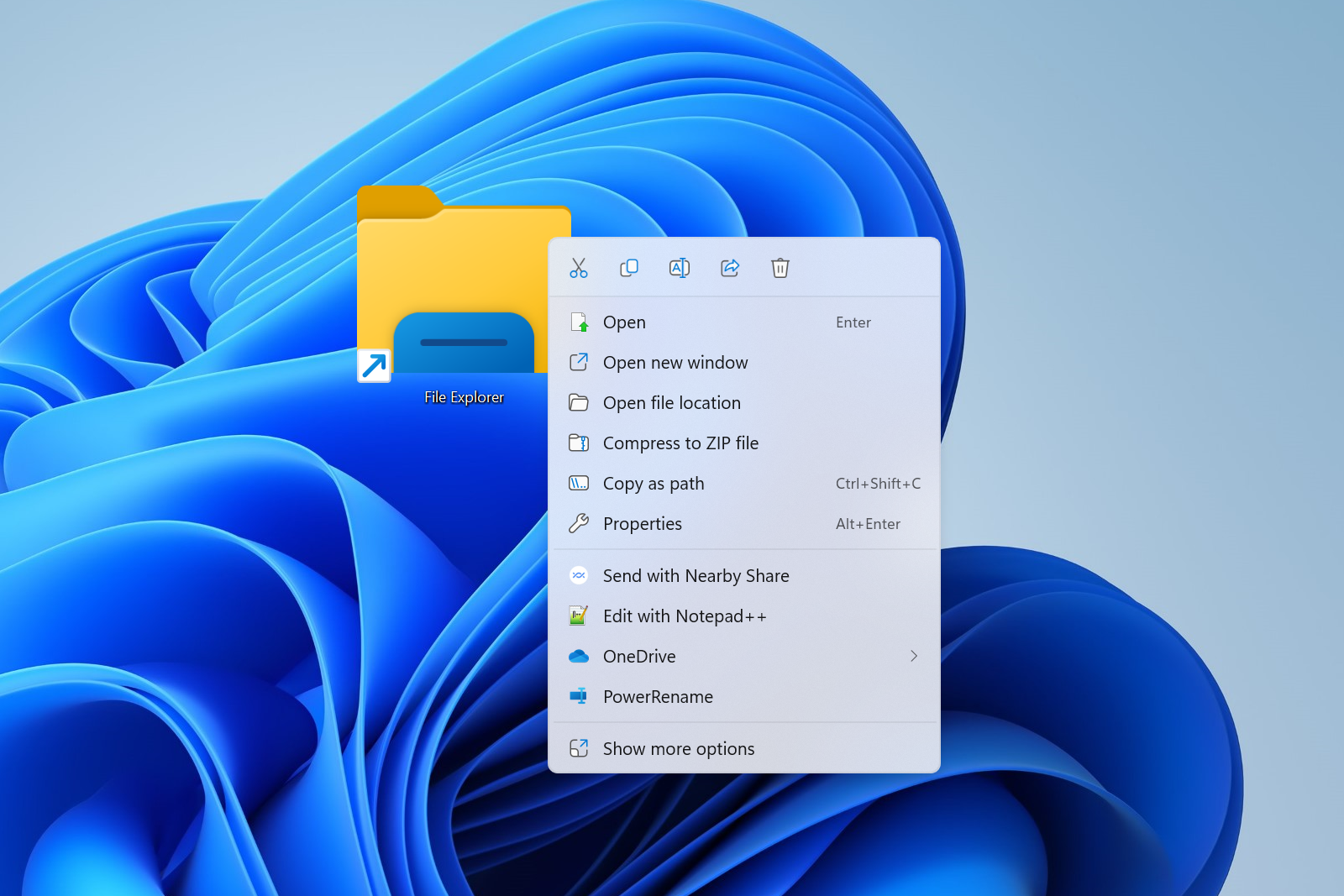The image size is (1344, 896).
Task: Select Compress to ZIP file
Action: 680,443
